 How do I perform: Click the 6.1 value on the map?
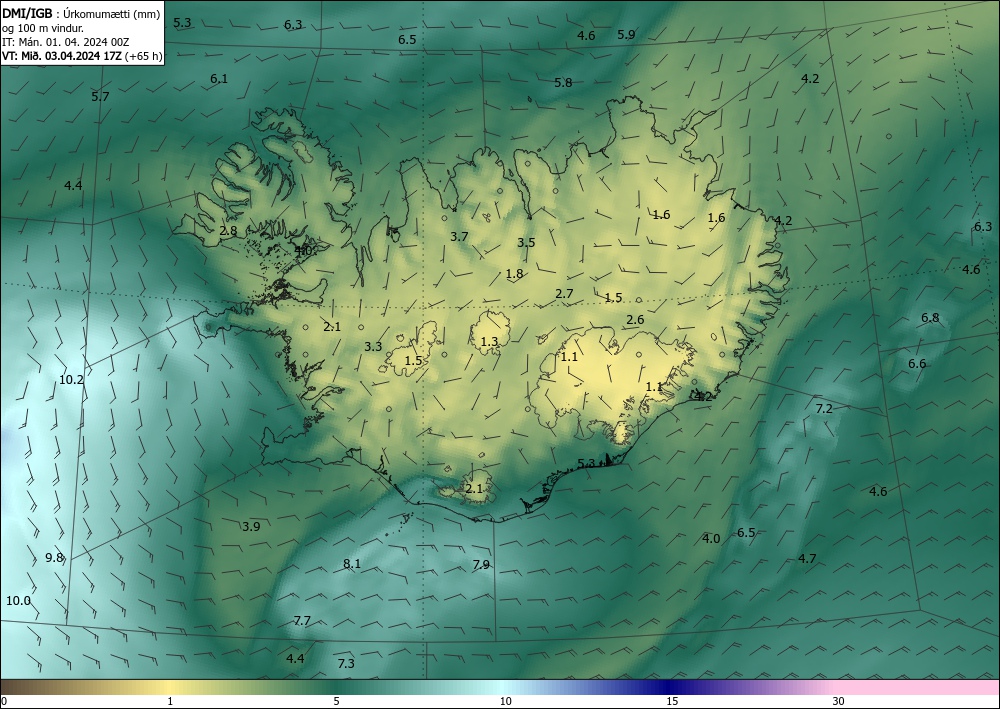coord(219,78)
